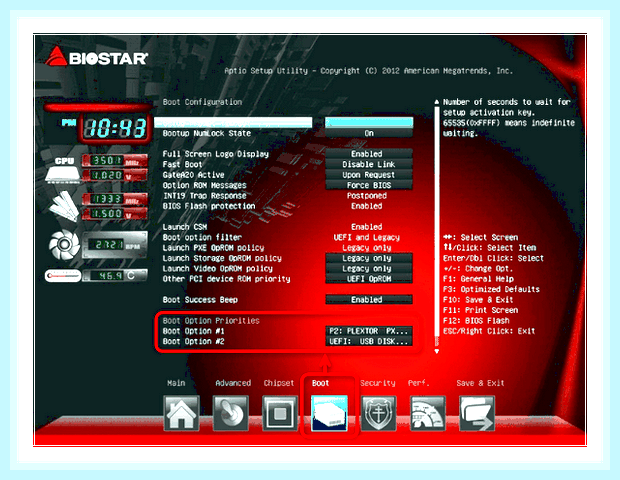Select the GateA20 Active label
The width and height of the screenshot is (620, 480).
(x=193, y=175)
